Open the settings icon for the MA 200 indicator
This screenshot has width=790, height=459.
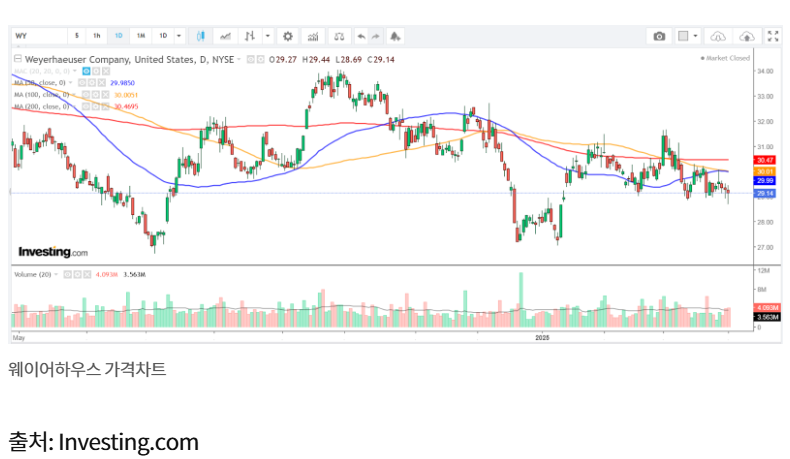click(x=96, y=106)
